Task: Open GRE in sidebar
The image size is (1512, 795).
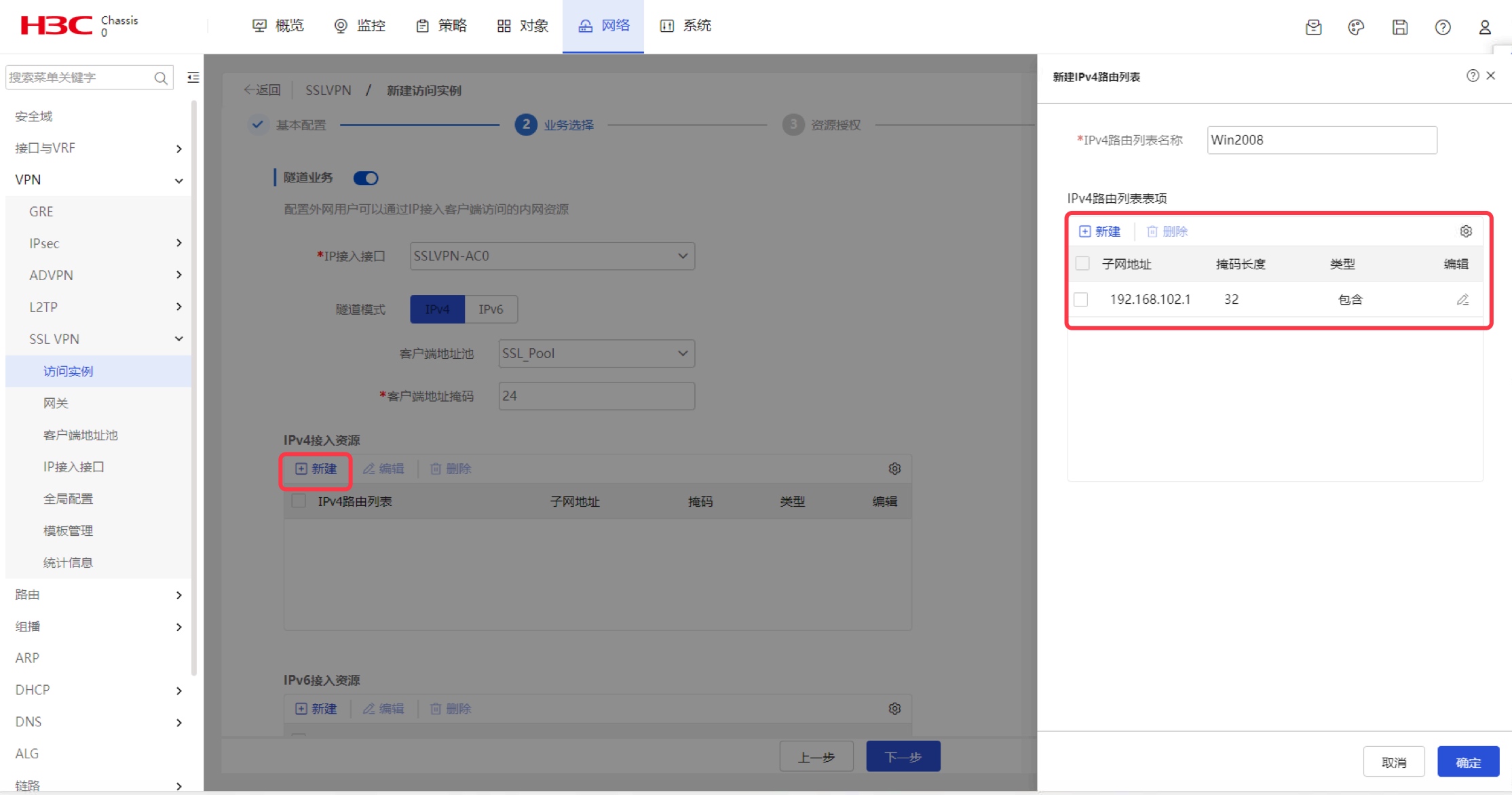Action: (x=98, y=212)
